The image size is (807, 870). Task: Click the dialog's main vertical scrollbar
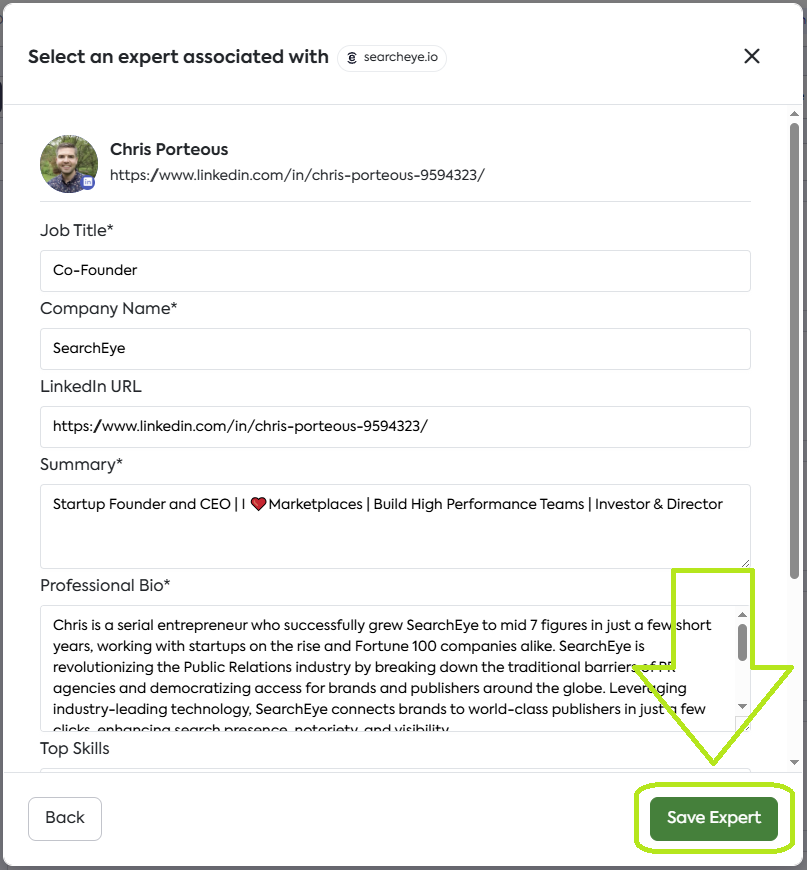[795, 350]
